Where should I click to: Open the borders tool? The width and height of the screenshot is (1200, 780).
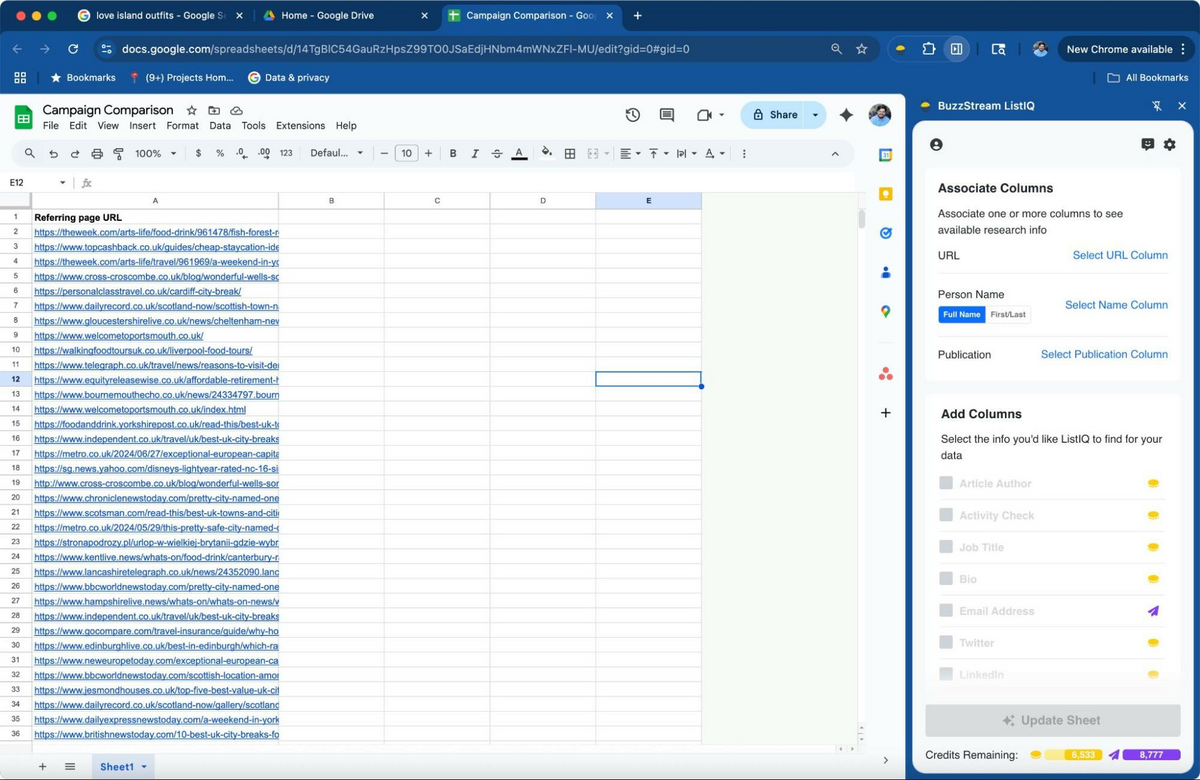pyautogui.click(x=570, y=153)
